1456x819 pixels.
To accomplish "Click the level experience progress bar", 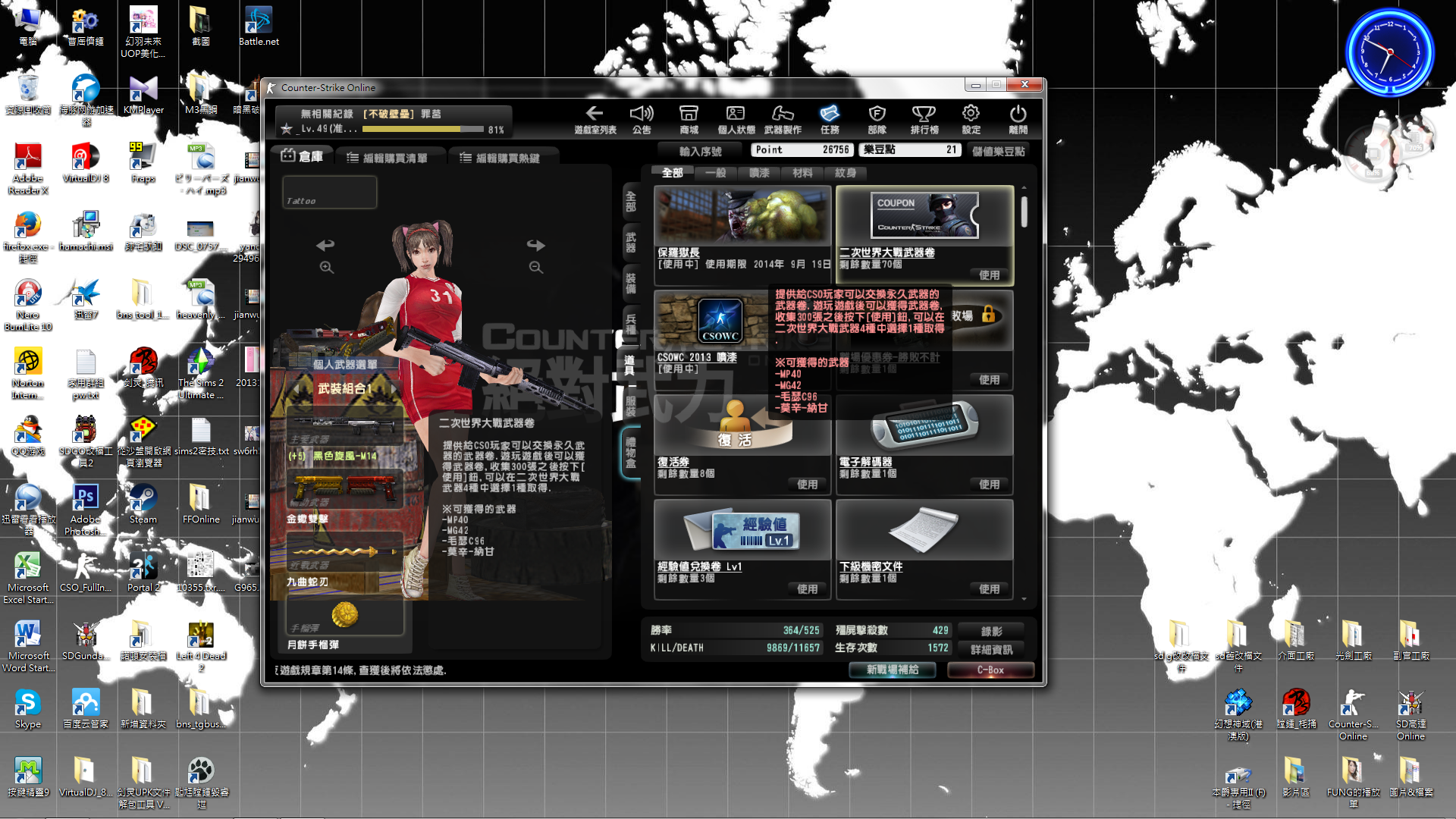I will 423,129.
